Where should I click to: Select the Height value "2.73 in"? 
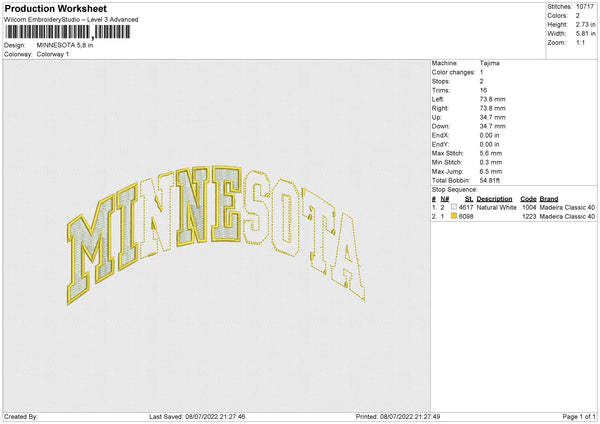coord(585,24)
